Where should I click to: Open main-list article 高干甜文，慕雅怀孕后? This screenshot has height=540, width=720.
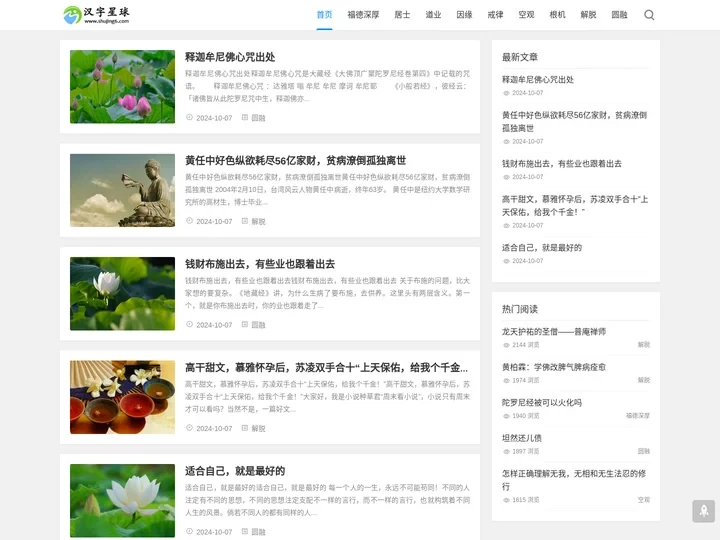pos(326,367)
